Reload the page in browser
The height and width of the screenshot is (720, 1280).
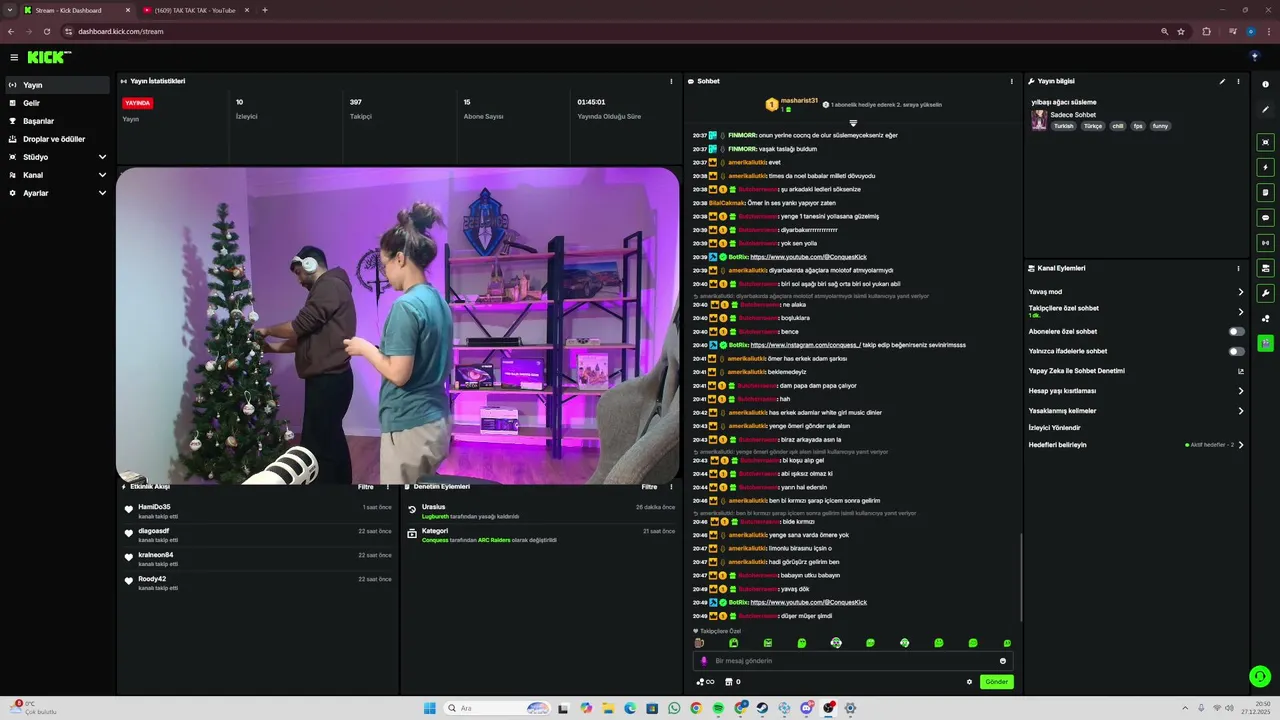46,31
